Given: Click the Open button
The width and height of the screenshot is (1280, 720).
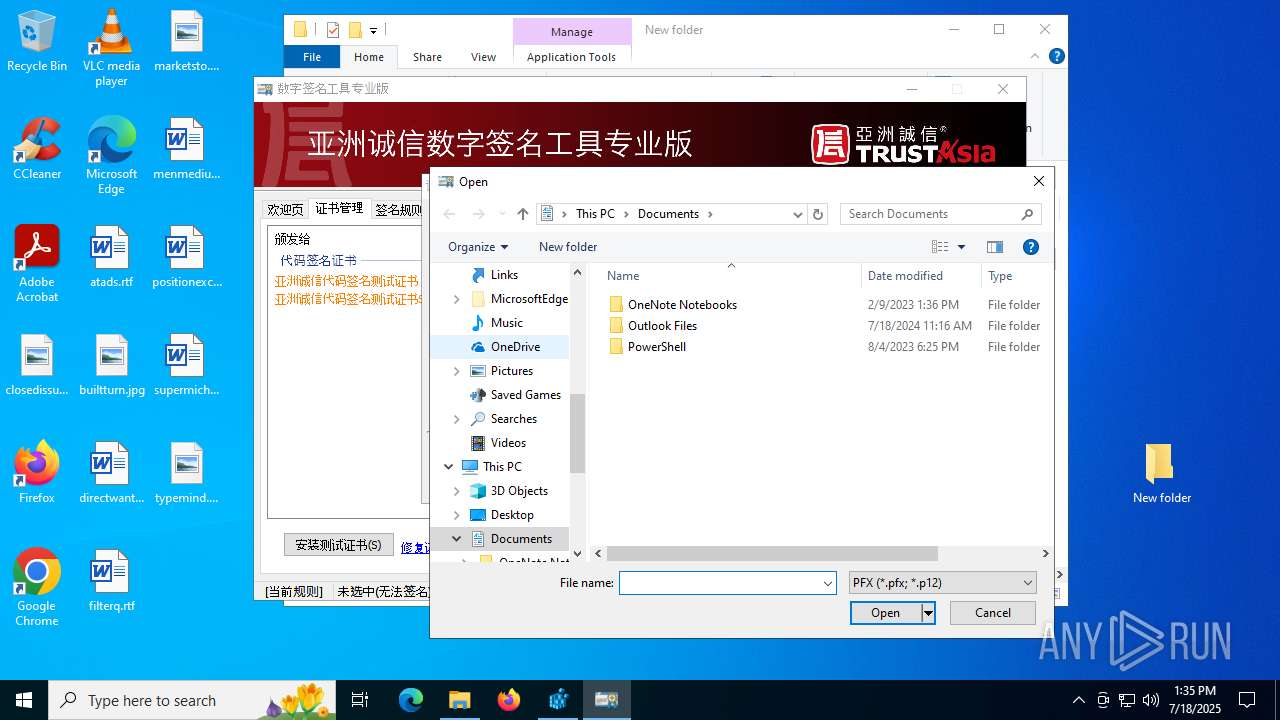Looking at the screenshot, I should coord(885,613).
